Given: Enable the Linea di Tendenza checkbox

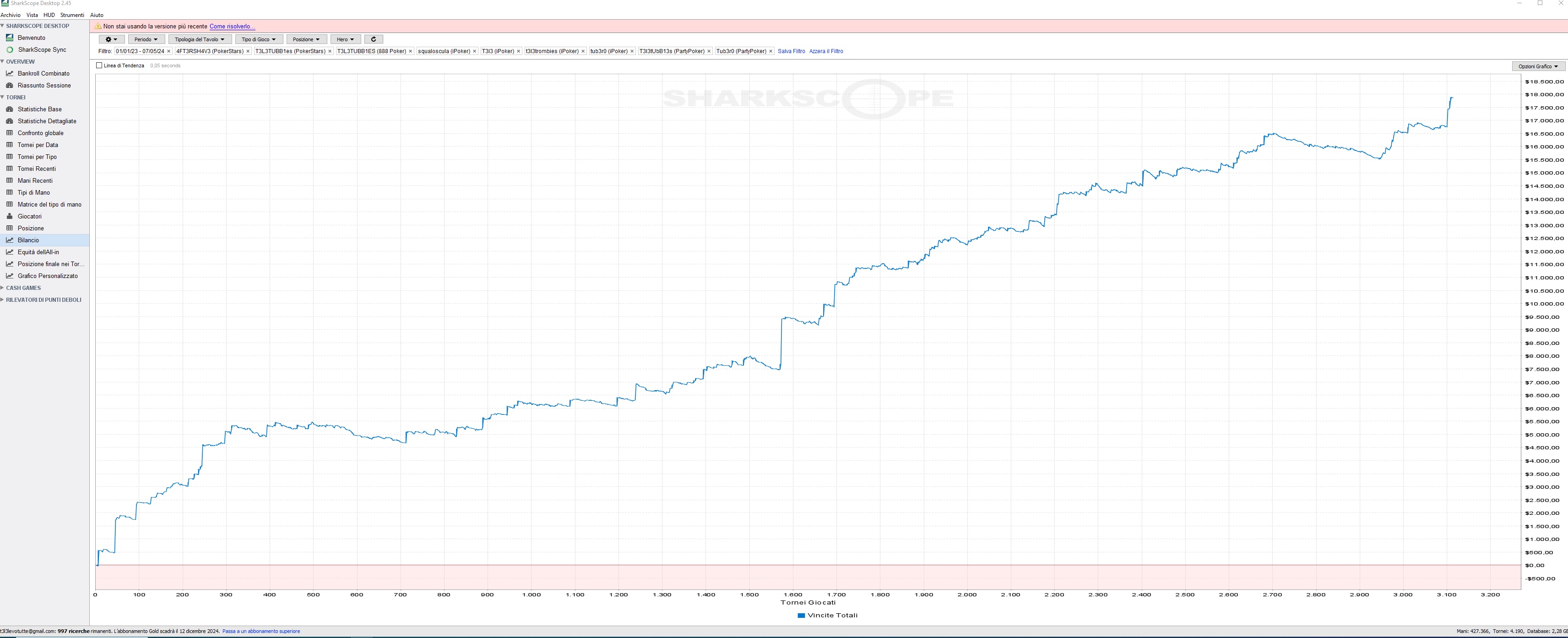Looking at the screenshot, I should coord(99,66).
